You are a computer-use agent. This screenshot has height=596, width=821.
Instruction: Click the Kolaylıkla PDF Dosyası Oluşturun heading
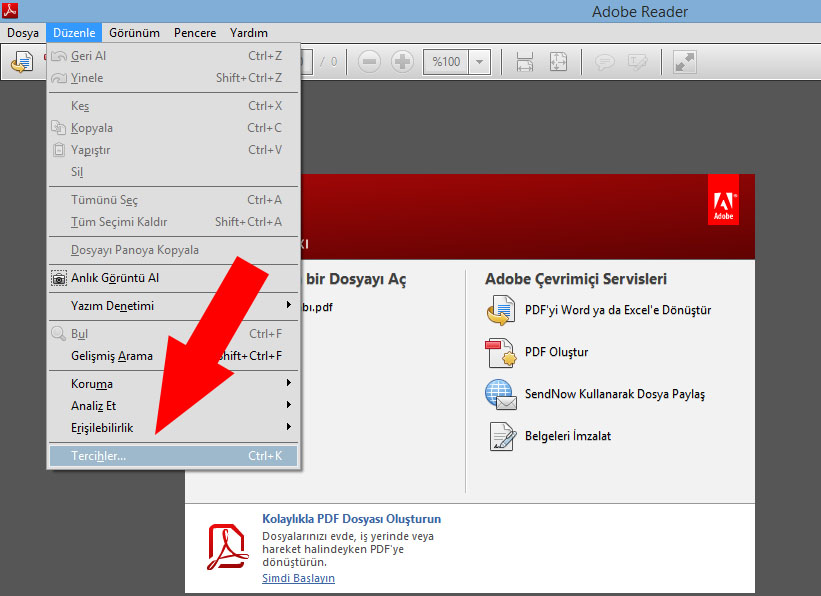pyautogui.click(x=351, y=519)
